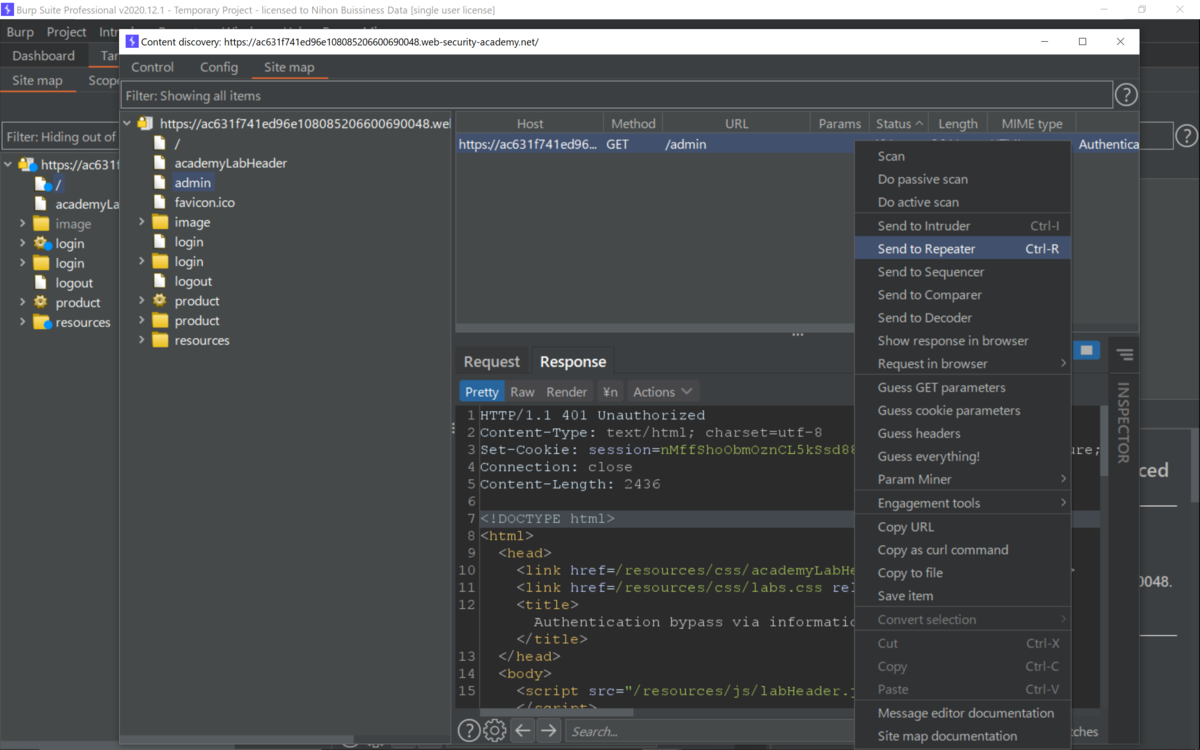Toggle the Inspector panel menu icon
The image size is (1200, 750).
point(1124,355)
